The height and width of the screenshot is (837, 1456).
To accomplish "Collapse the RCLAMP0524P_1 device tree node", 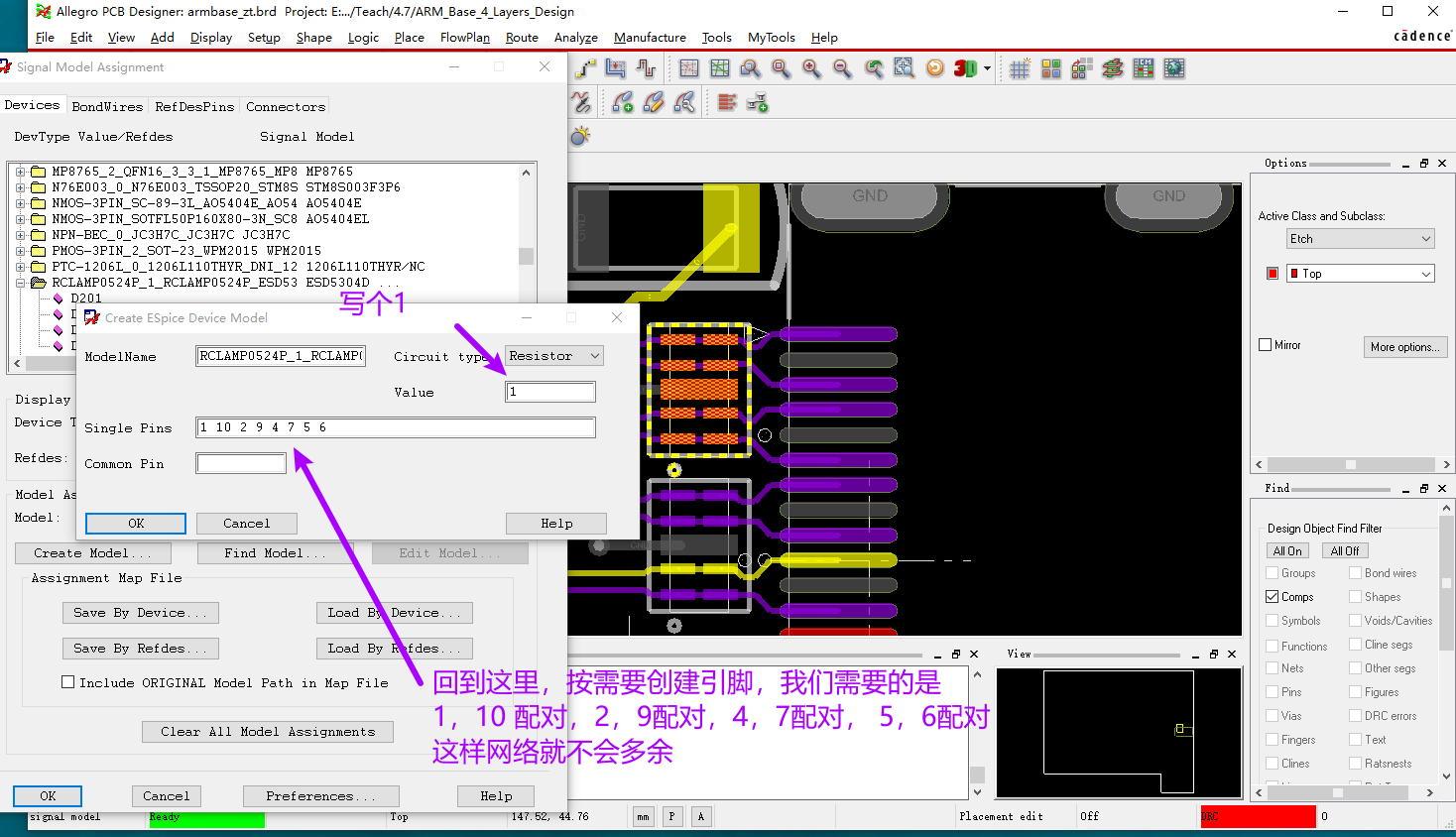I will [x=20, y=283].
